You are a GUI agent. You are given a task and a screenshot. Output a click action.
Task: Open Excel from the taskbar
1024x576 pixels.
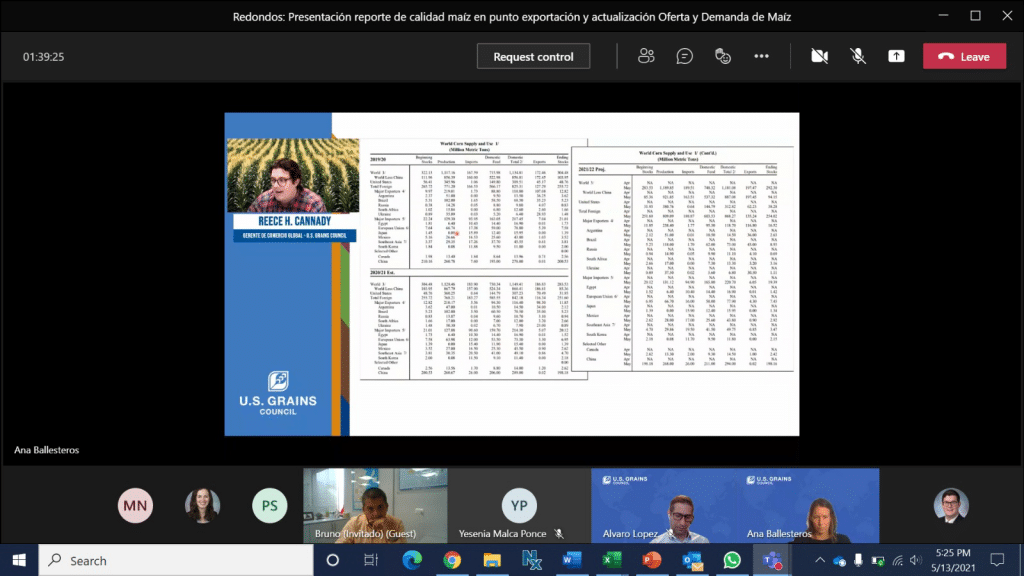pyautogui.click(x=611, y=561)
